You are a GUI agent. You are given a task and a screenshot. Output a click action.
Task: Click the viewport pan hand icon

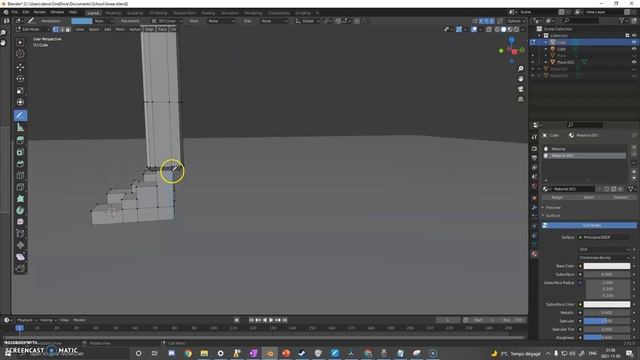(x=520, y=78)
